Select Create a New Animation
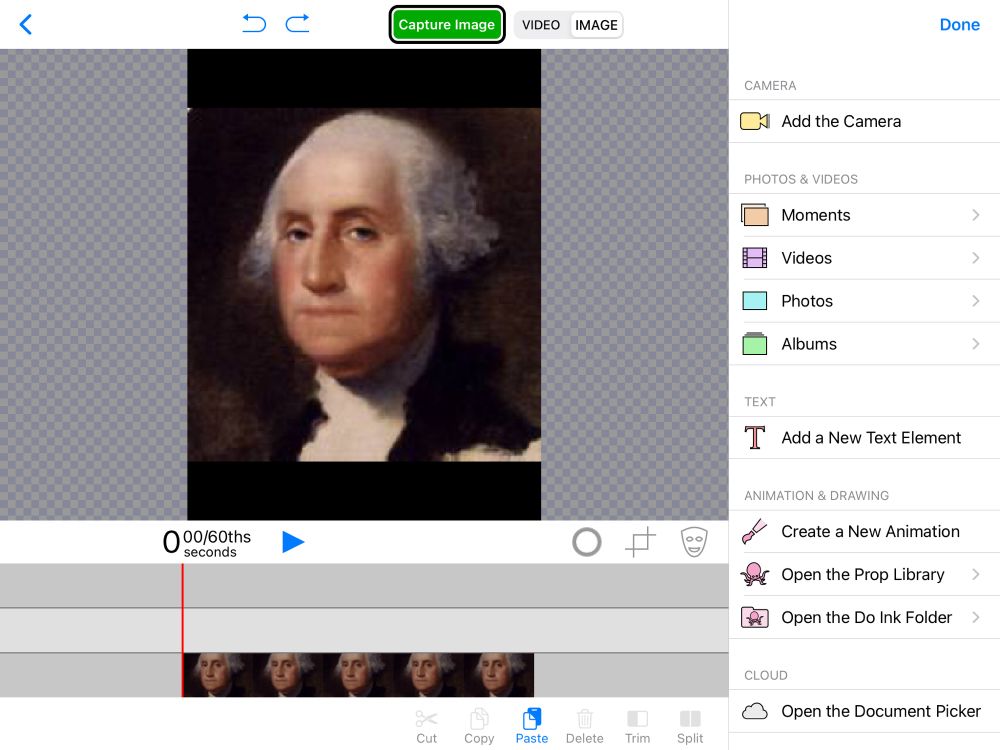Screen dimensions: 1000x750 pos(864,531)
